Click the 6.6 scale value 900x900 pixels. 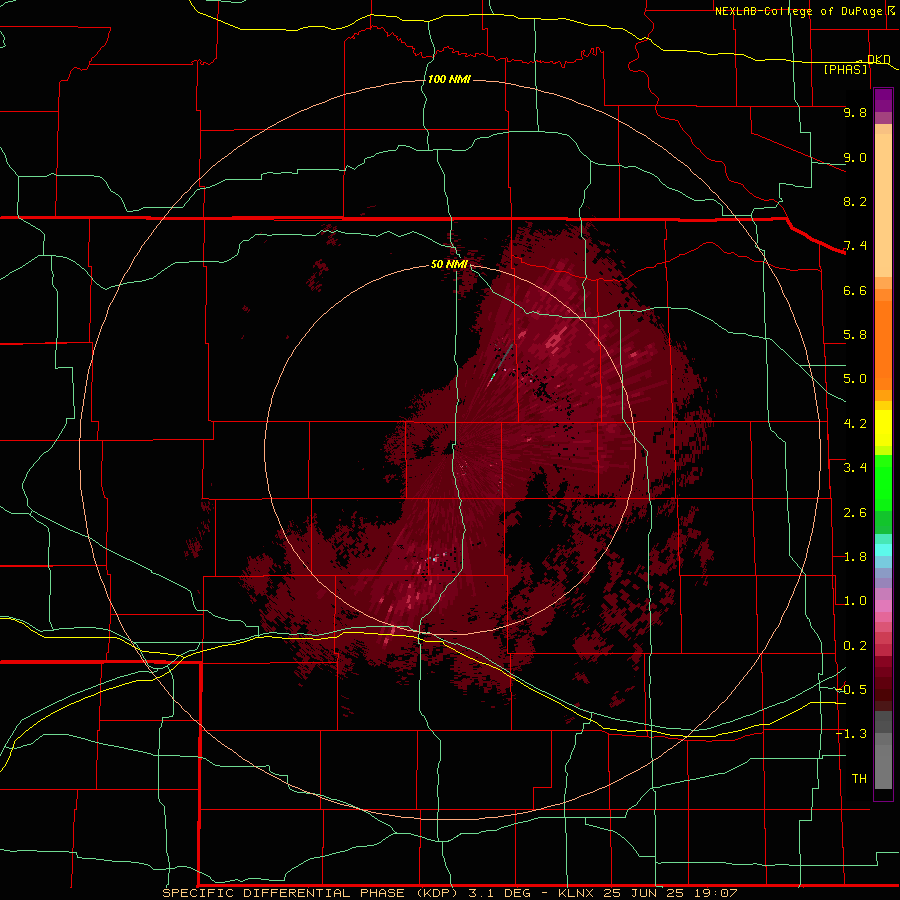pyautogui.click(x=855, y=290)
